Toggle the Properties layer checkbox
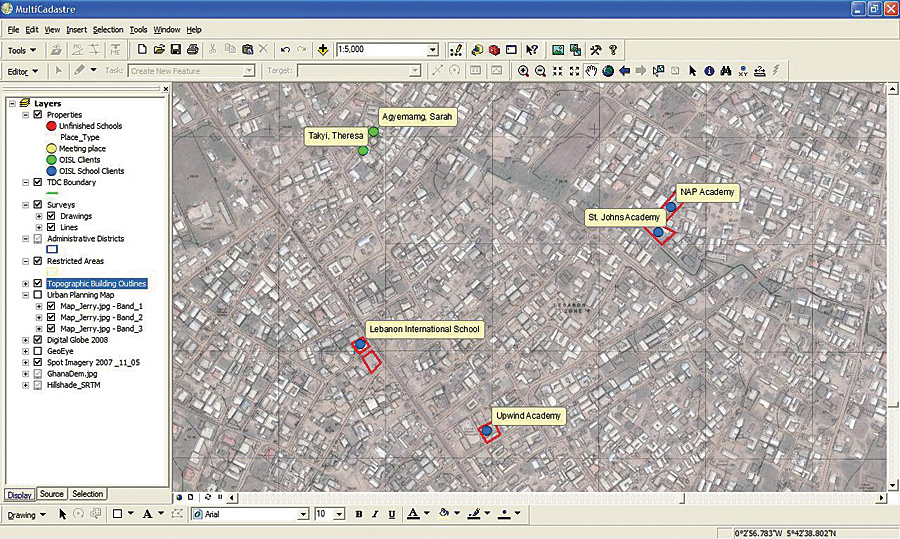 (38, 115)
